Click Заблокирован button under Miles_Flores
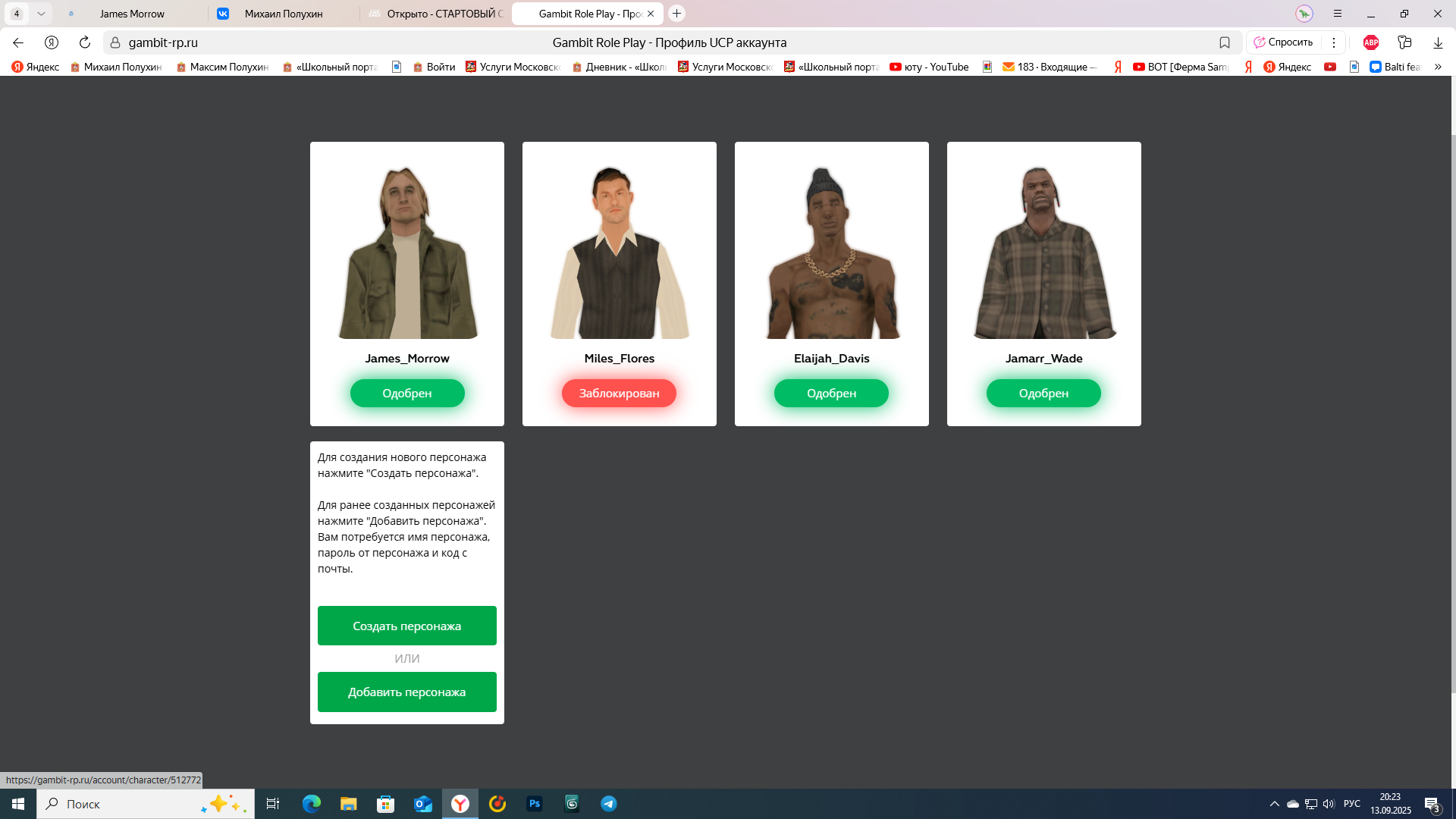This screenshot has height=819, width=1456. coord(619,393)
